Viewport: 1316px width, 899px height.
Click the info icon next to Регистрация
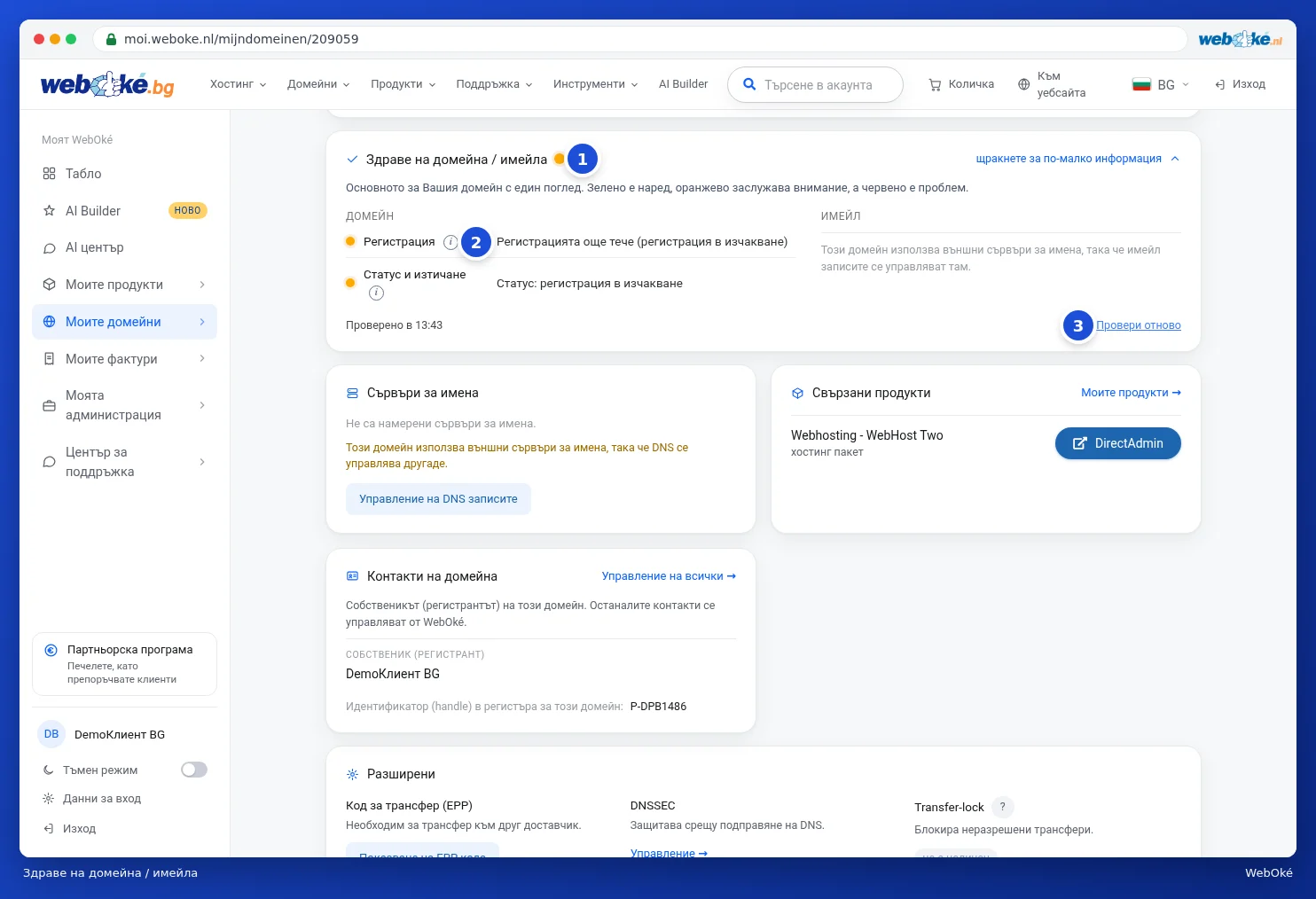(450, 242)
